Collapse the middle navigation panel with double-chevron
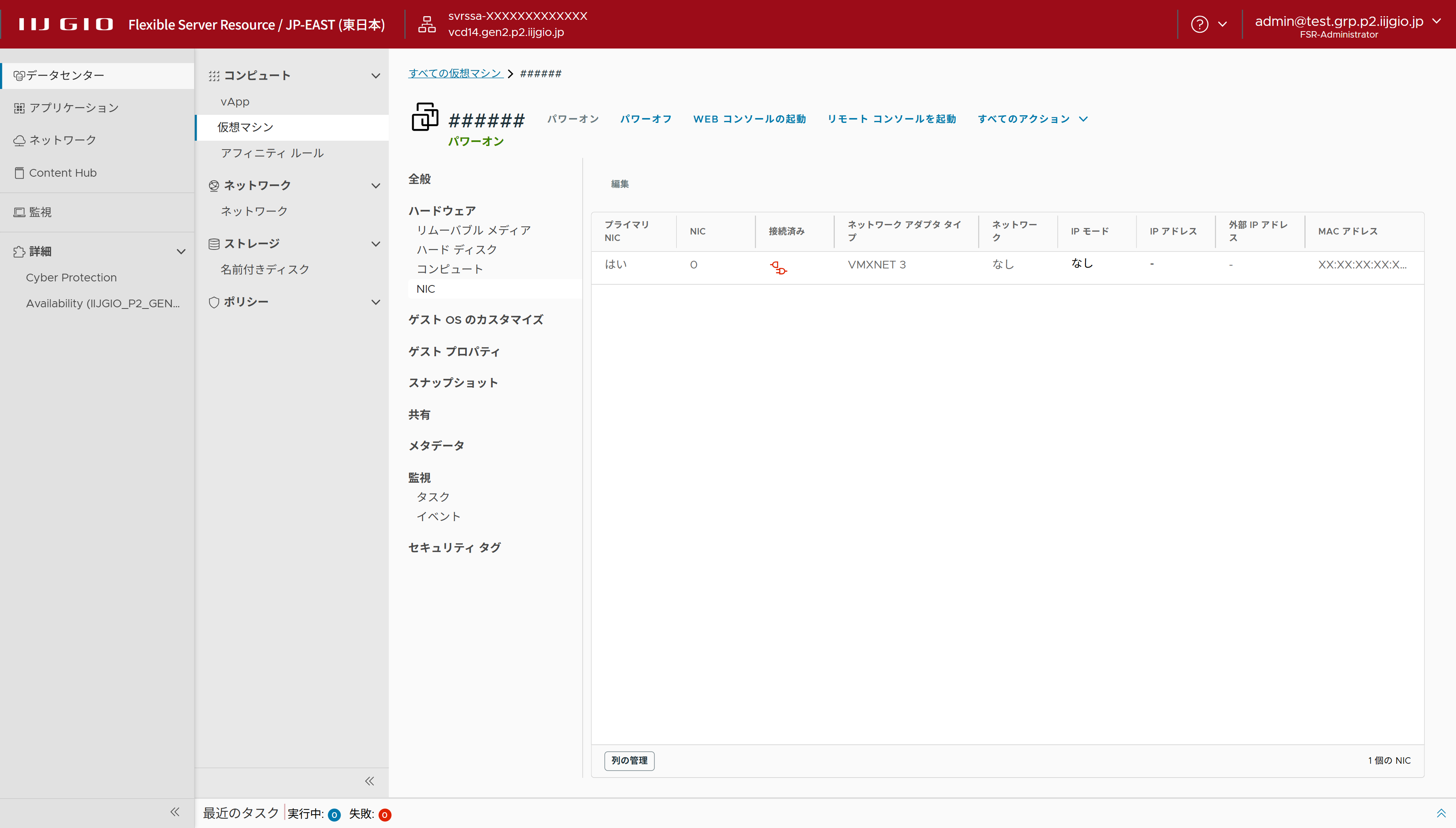This screenshot has height=828, width=1456. (370, 781)
